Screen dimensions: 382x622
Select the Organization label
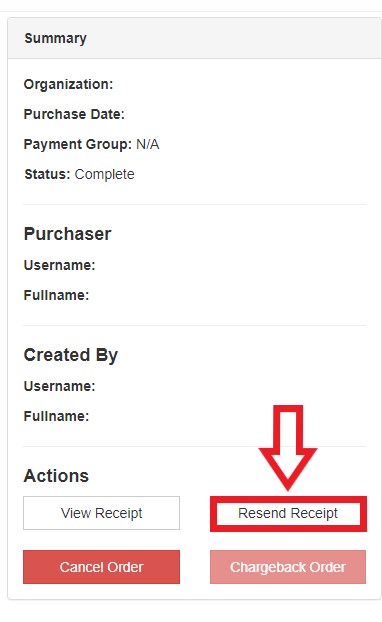[68, 84]
